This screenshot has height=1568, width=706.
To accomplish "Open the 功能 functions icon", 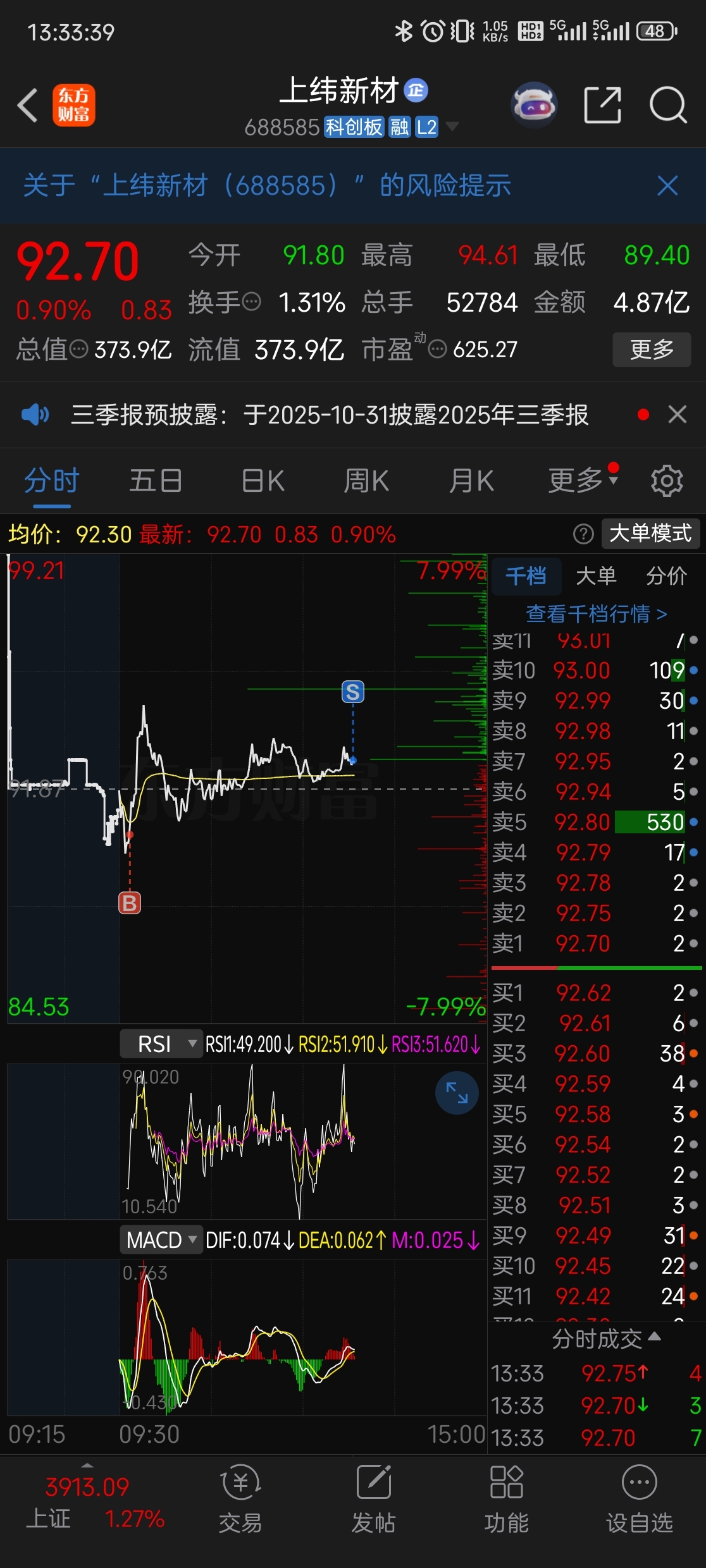I will click(x=507, y=1498).
